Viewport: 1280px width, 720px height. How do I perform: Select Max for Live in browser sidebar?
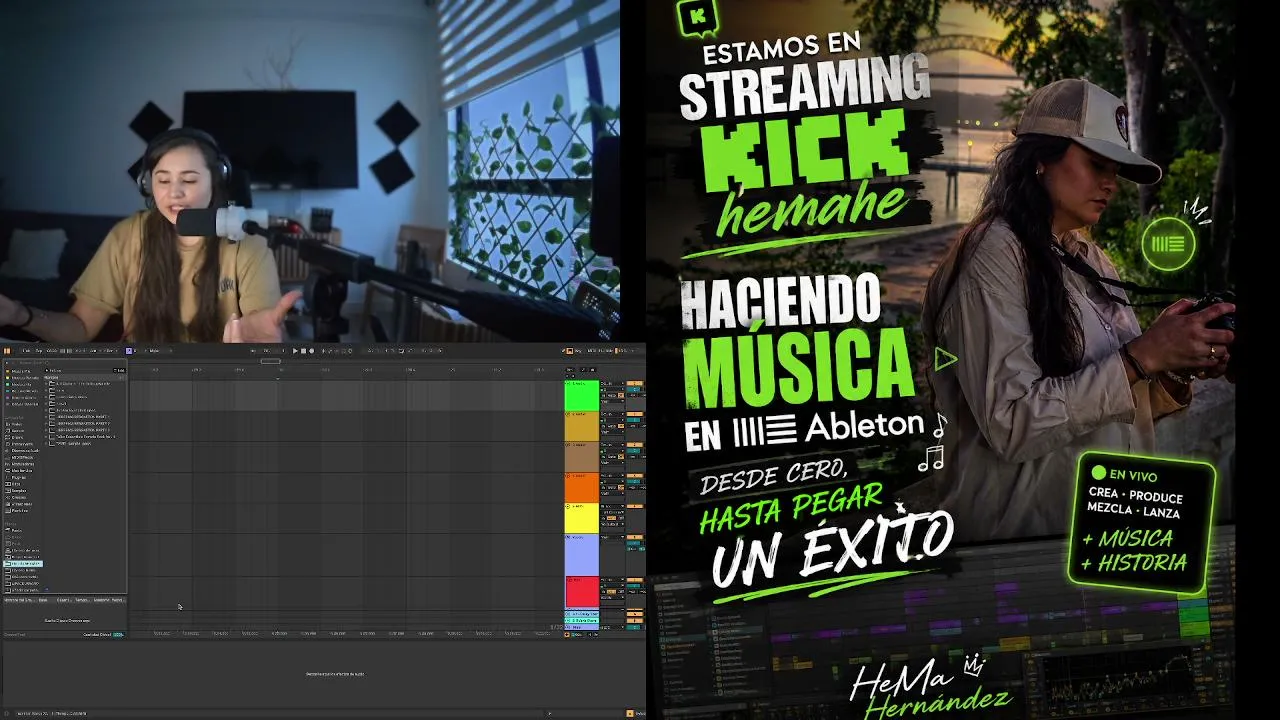(x=20, y=471)
